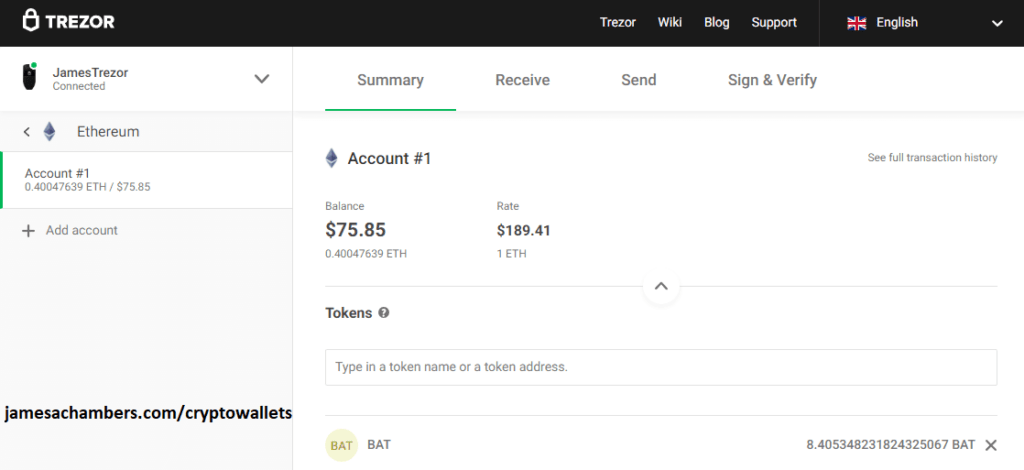Collapse balance details with the up chevron
The height and width of the screenshot is (470, 1024).
[x=661, y=286]
